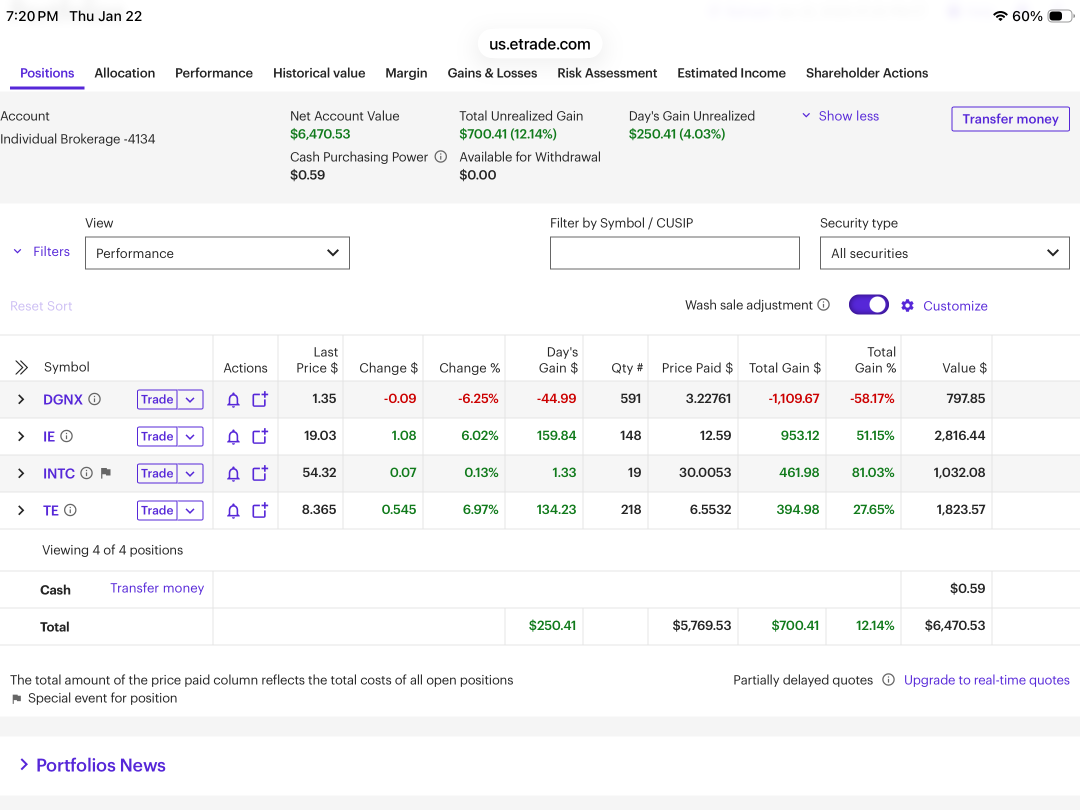Toggle the Wash sale adjustment switch
The width and height of the screenshot is (1080, 810).
(868, 305)
